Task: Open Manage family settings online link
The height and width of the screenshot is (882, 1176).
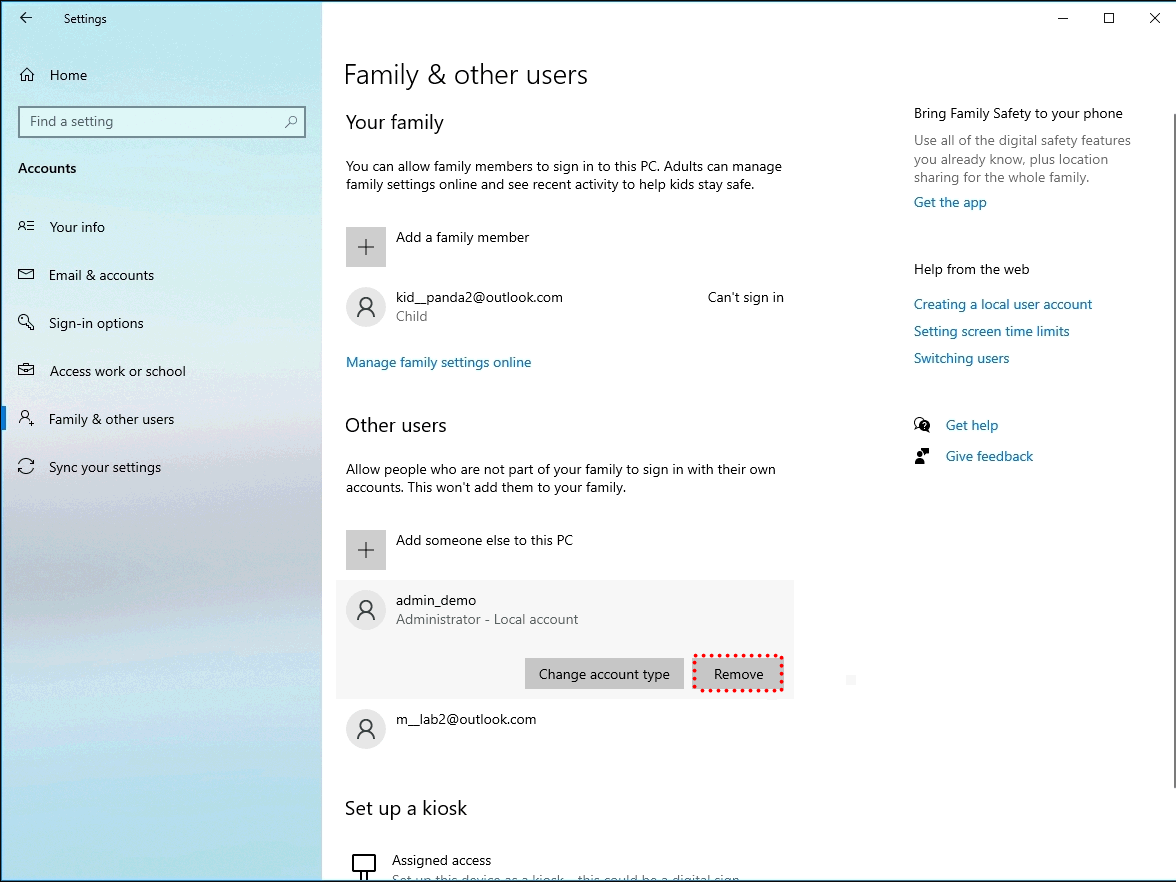Action: [x=438, y=362]
